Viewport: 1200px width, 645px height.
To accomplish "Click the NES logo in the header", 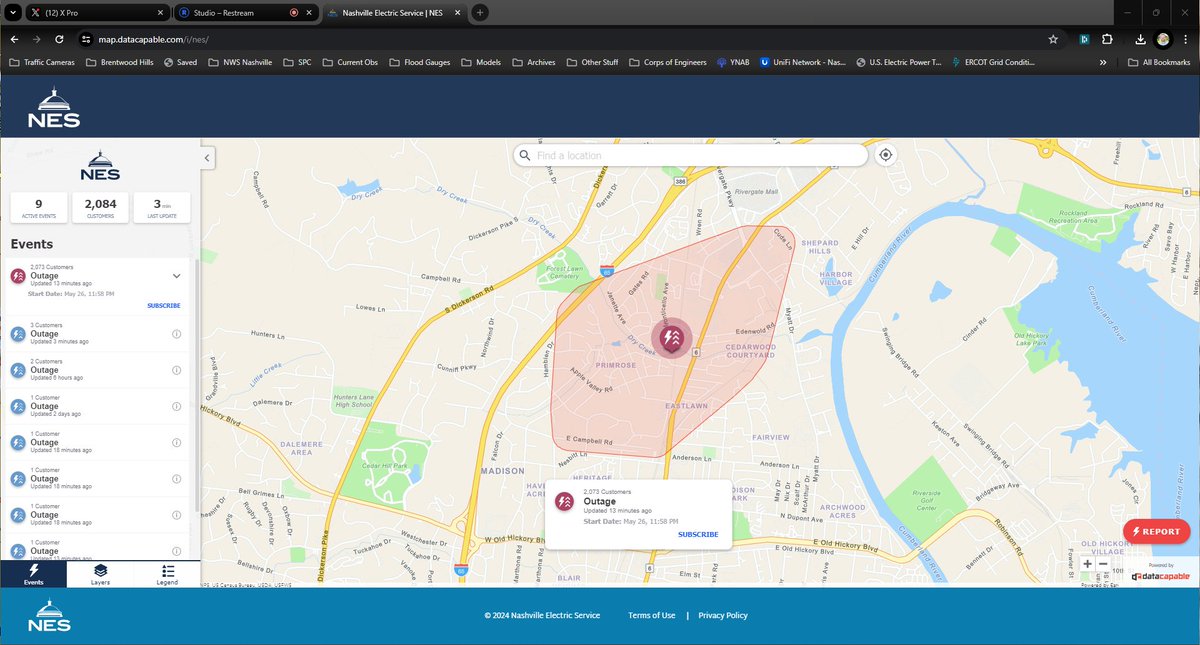I will [x=54, y=107].
